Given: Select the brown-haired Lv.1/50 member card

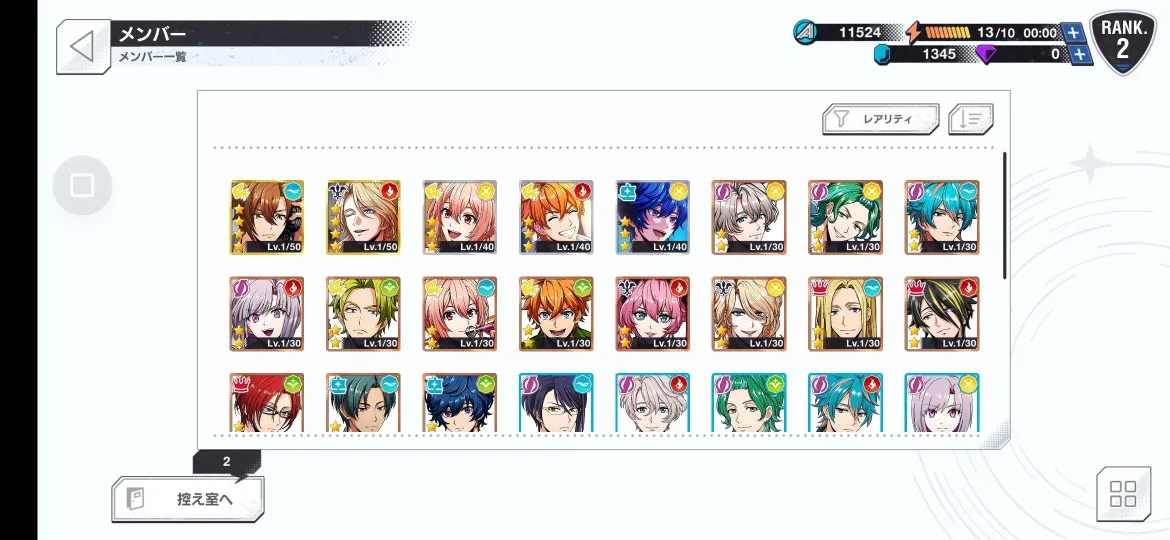Looking at the screenshot, I should 267,217.
